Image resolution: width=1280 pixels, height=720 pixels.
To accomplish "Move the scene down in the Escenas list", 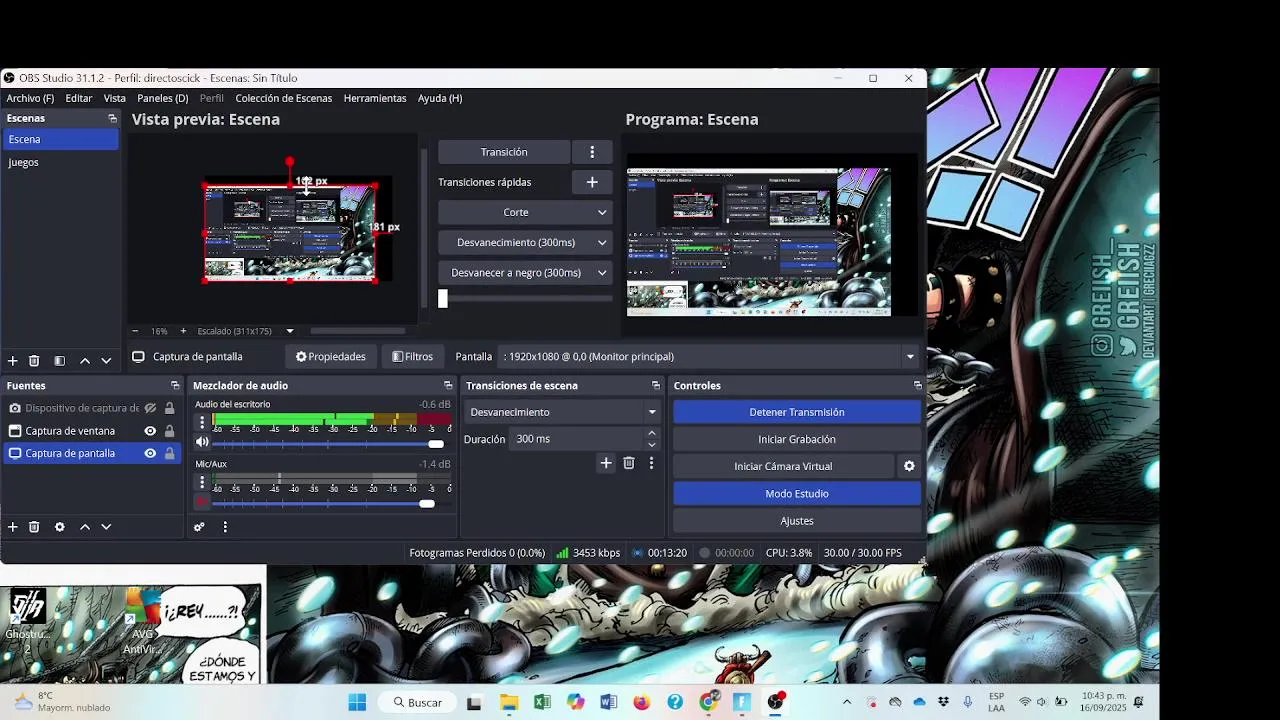I will [x=106, y=361].
